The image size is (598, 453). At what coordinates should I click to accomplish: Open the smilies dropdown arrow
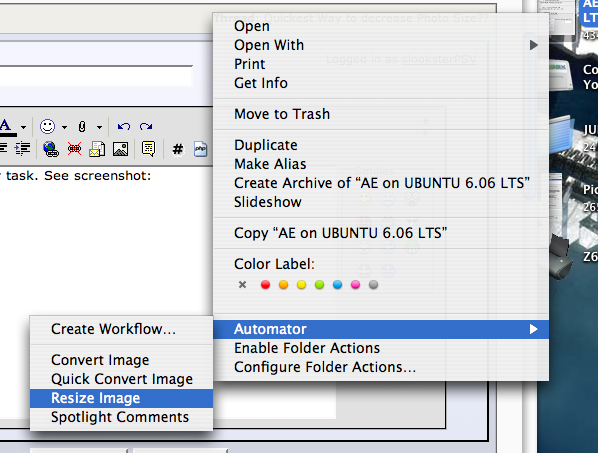pyautogui.click(x=64, y=127)
